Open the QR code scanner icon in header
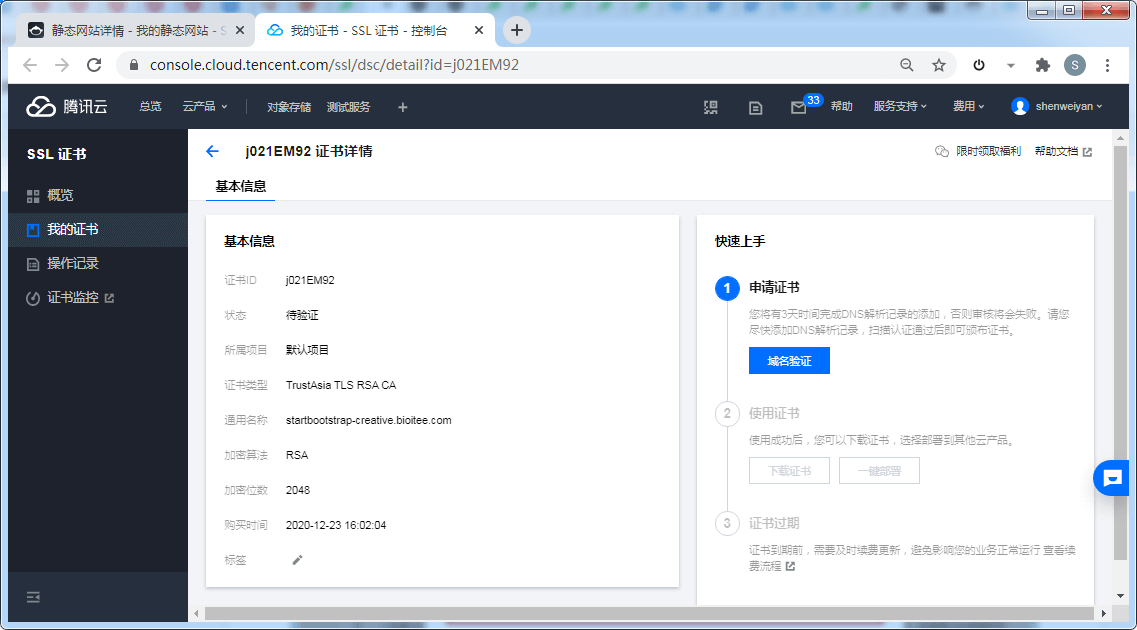 [x=711, y=107]
